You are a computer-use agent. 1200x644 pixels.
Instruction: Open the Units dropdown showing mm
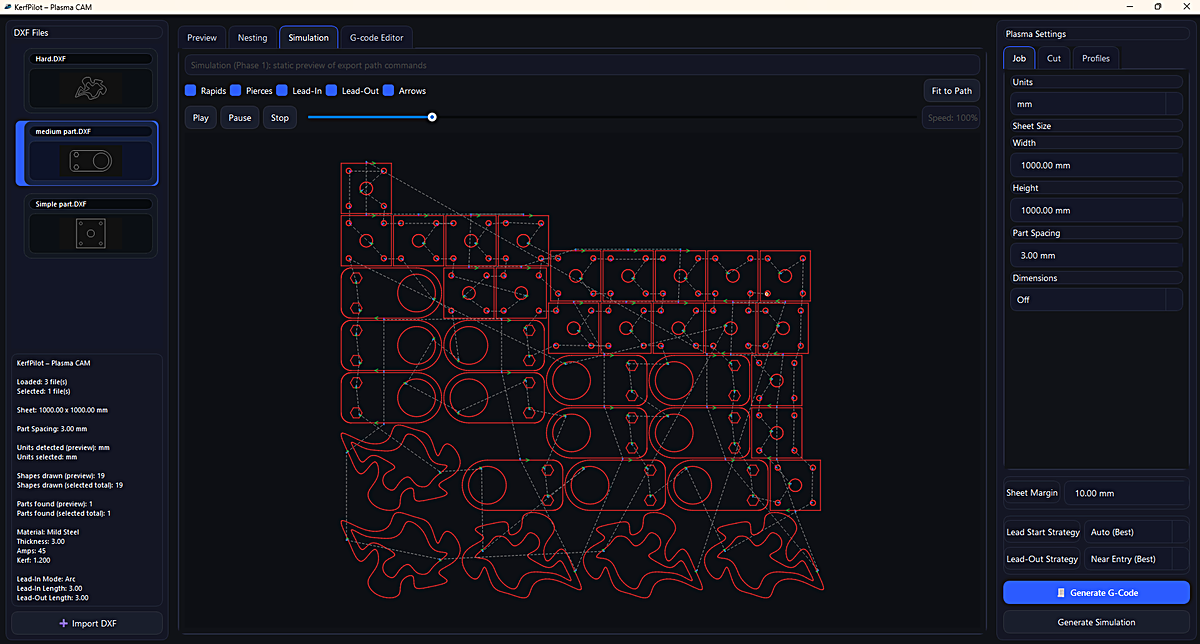coord(1096,103)
